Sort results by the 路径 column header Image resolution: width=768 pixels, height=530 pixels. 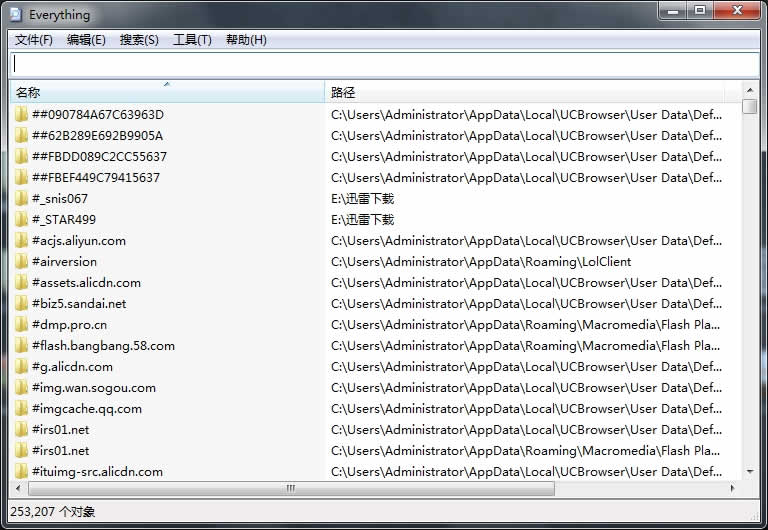click(524, 92)
